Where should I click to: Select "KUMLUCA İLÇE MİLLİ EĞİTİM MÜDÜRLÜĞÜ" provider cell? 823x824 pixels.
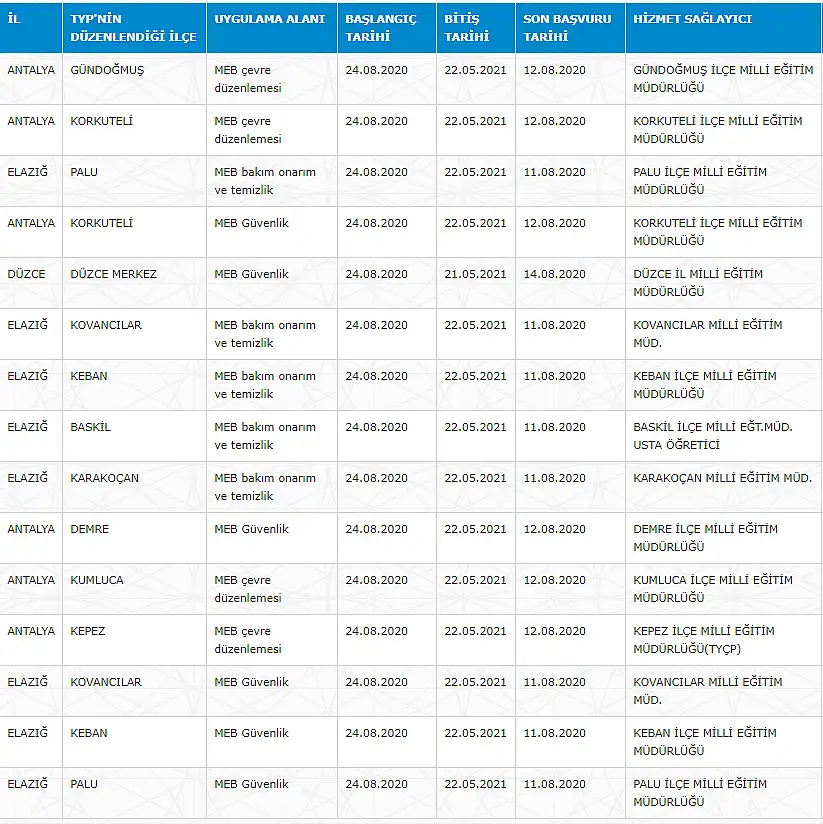723,589
